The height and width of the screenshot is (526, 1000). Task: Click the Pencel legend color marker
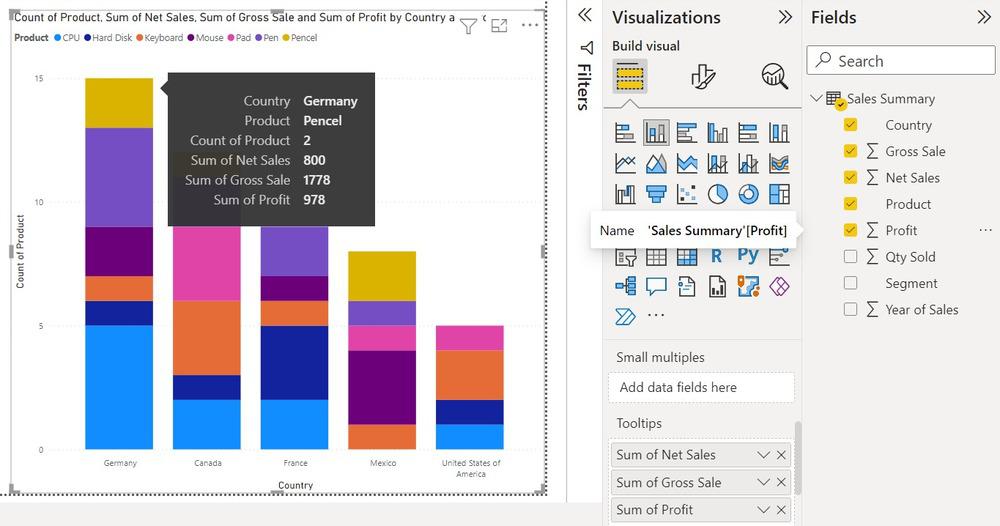[x=286, y=38]
